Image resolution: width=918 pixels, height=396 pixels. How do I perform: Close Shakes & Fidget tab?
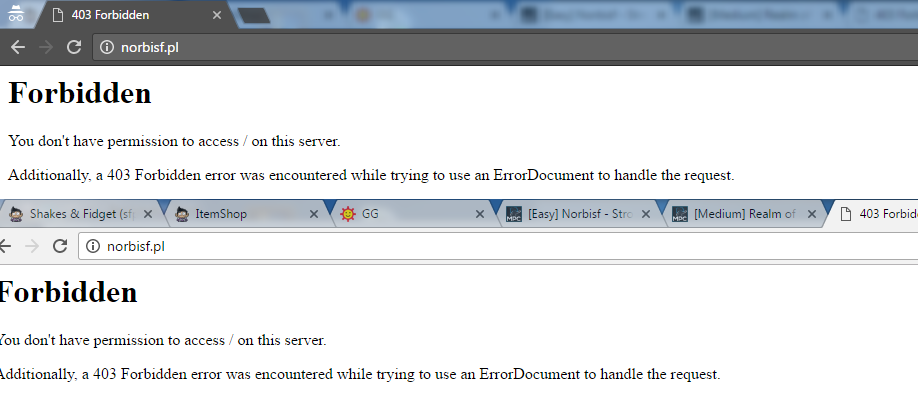click(148, 214)
